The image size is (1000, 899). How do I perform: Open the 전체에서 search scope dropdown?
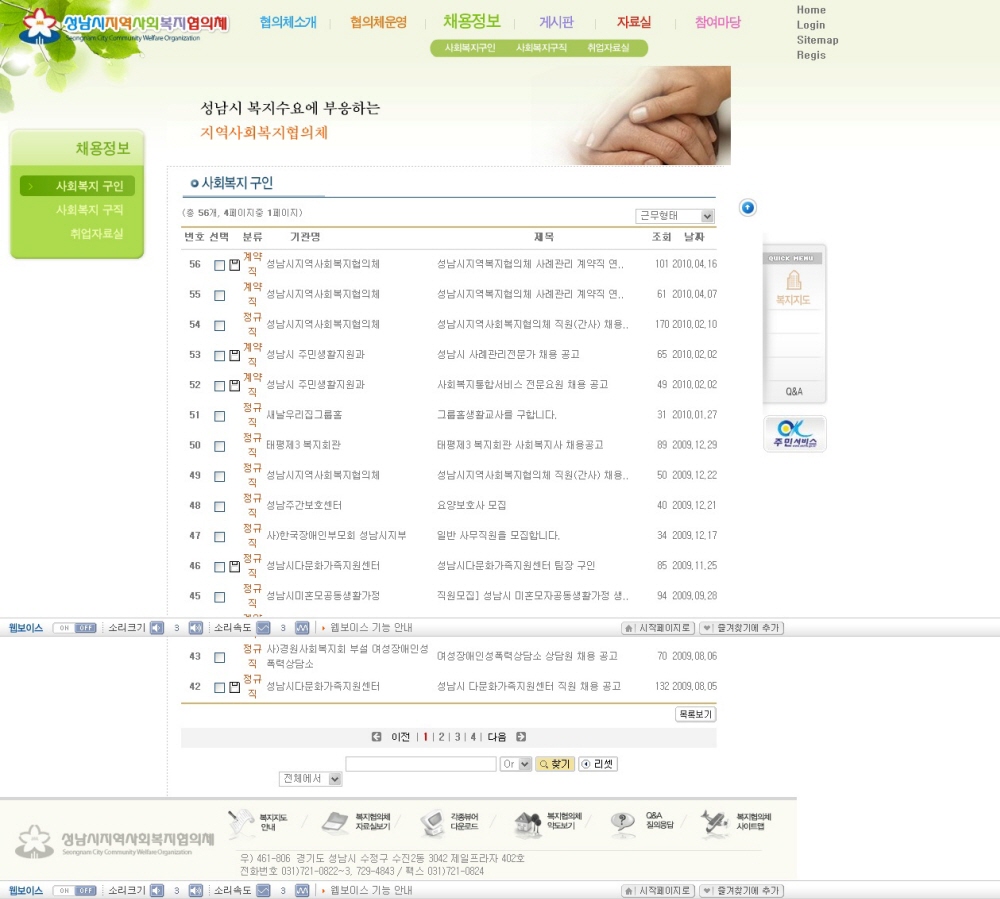(x=310, y=779)
